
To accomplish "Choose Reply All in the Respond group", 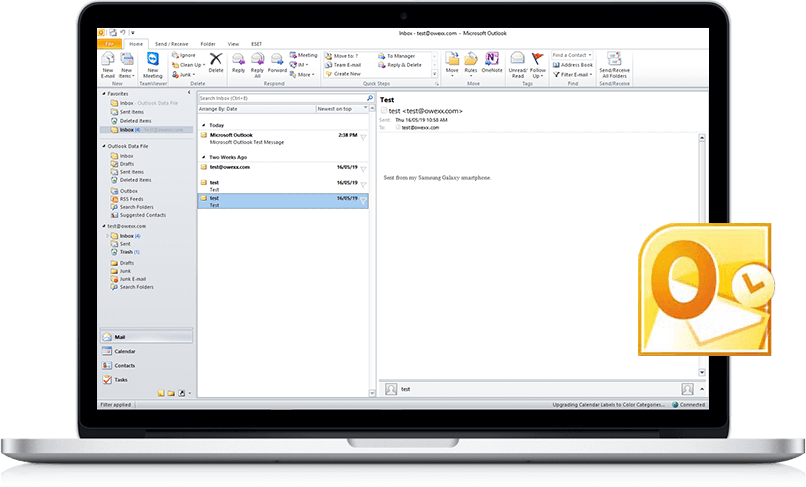I will (258, 65).
